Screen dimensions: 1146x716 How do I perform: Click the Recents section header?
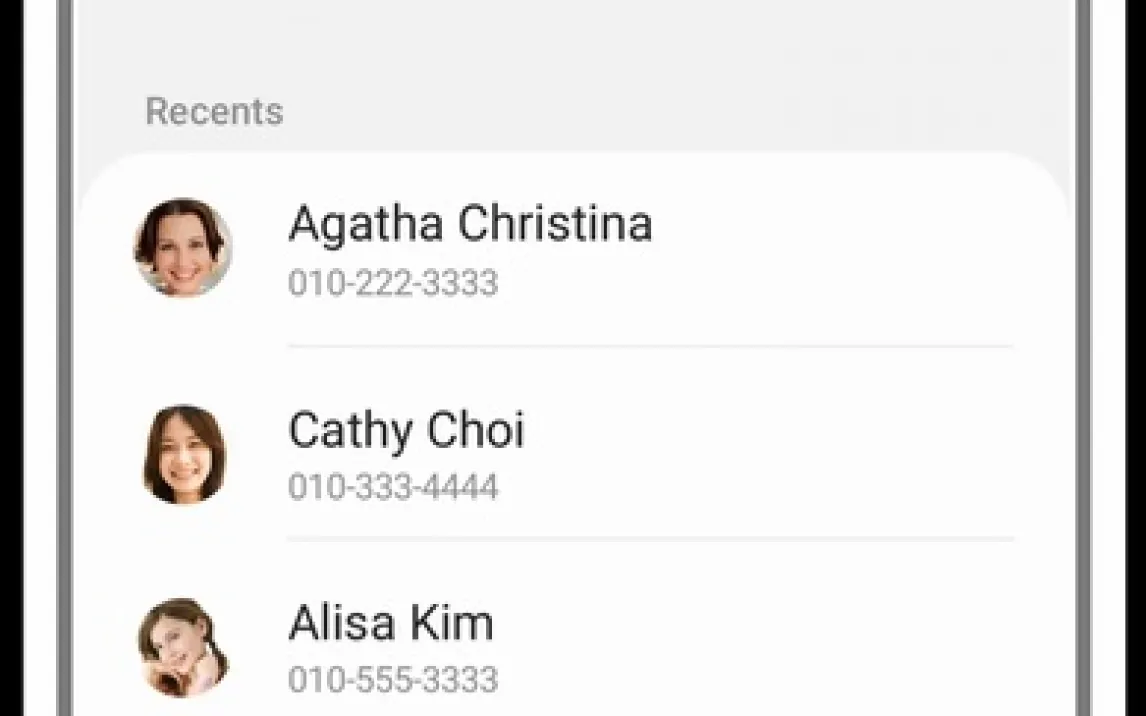point(214,111)
